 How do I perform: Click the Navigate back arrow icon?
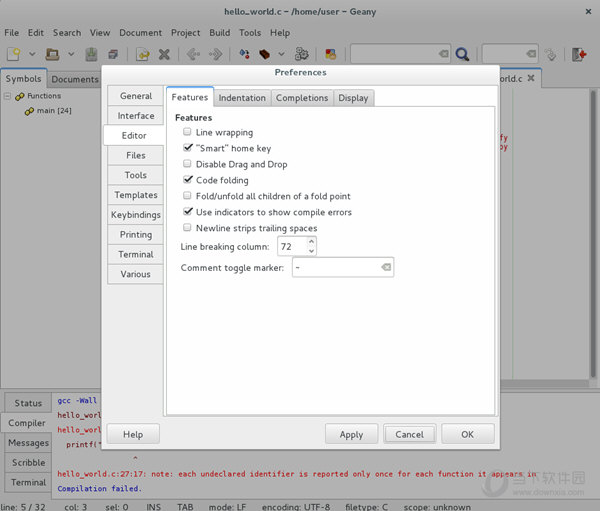tap(194, 54)
